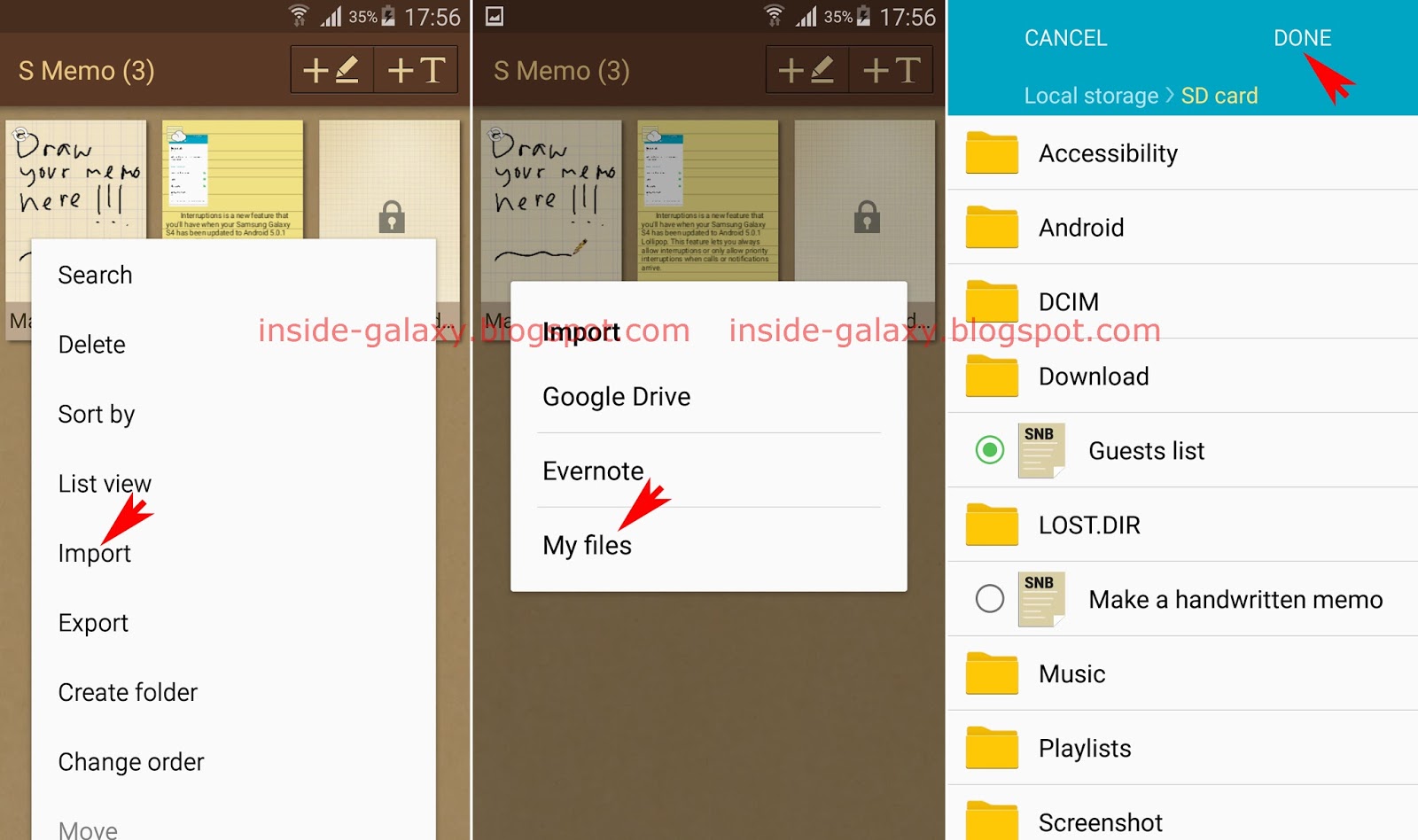
Task: Tap the S Memo (3) title in left screen
Action: pyautogui.click(x=87, y=71)
